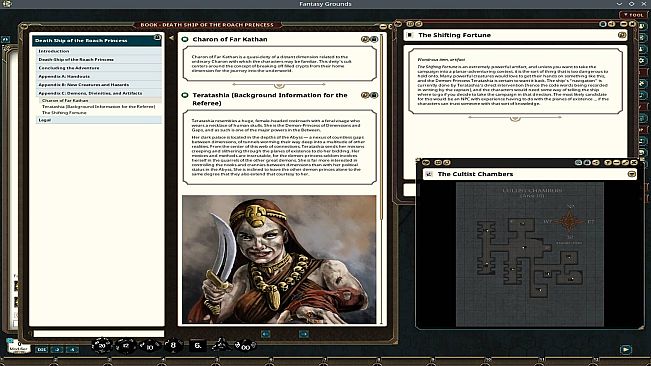This screenshot has width=651, height=366.
Task: Click the book index search field
Action: [x=99, y=333]
